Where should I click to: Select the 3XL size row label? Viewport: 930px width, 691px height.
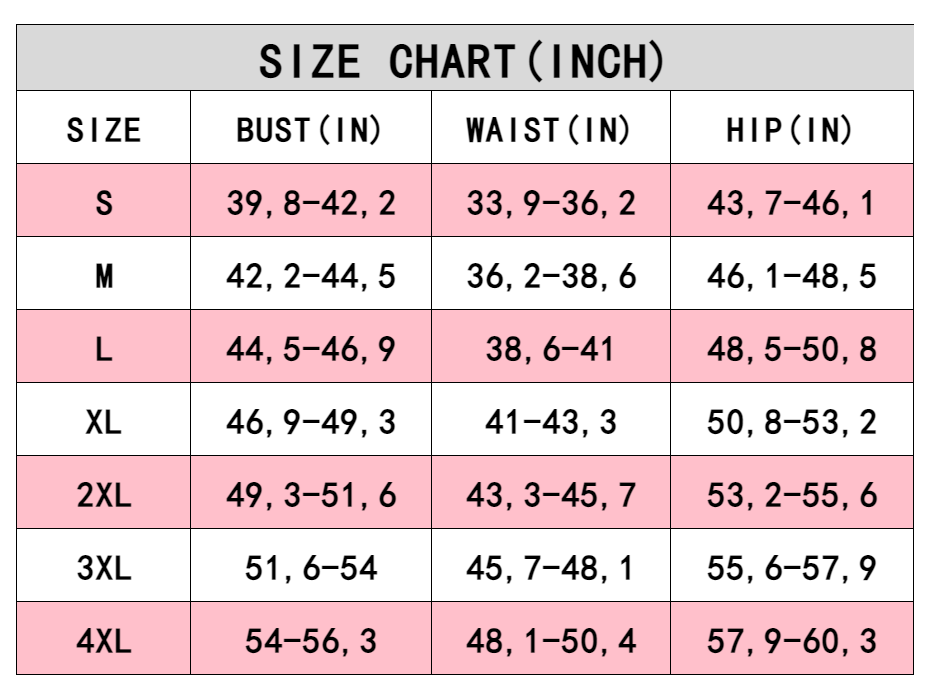tap(104, 568)
